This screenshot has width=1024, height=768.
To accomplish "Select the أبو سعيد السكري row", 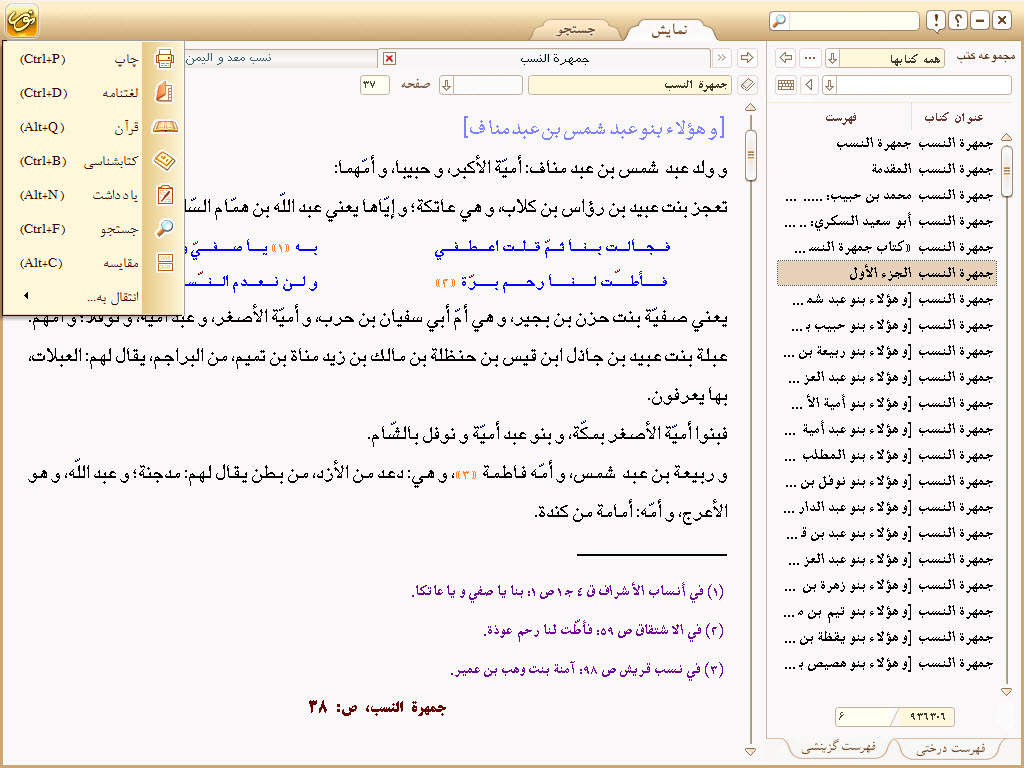I will (887, 221).
